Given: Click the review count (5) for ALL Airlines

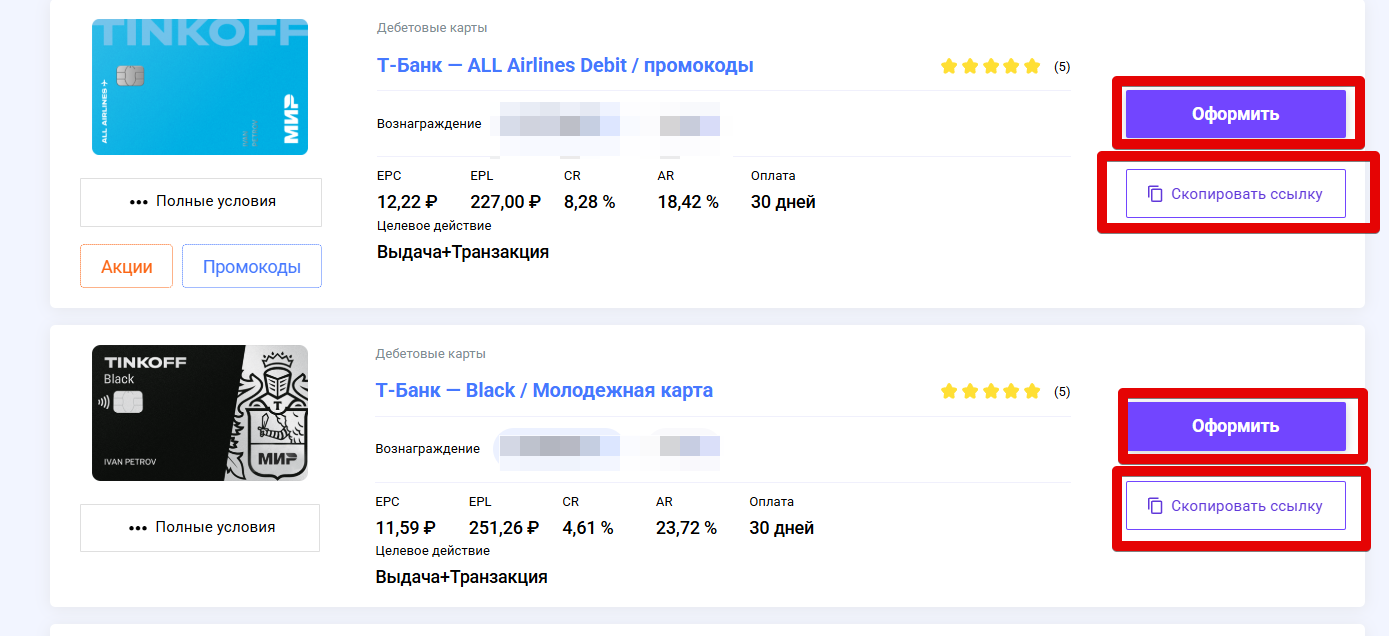Looking at the screenshot, I should 1062,67.
